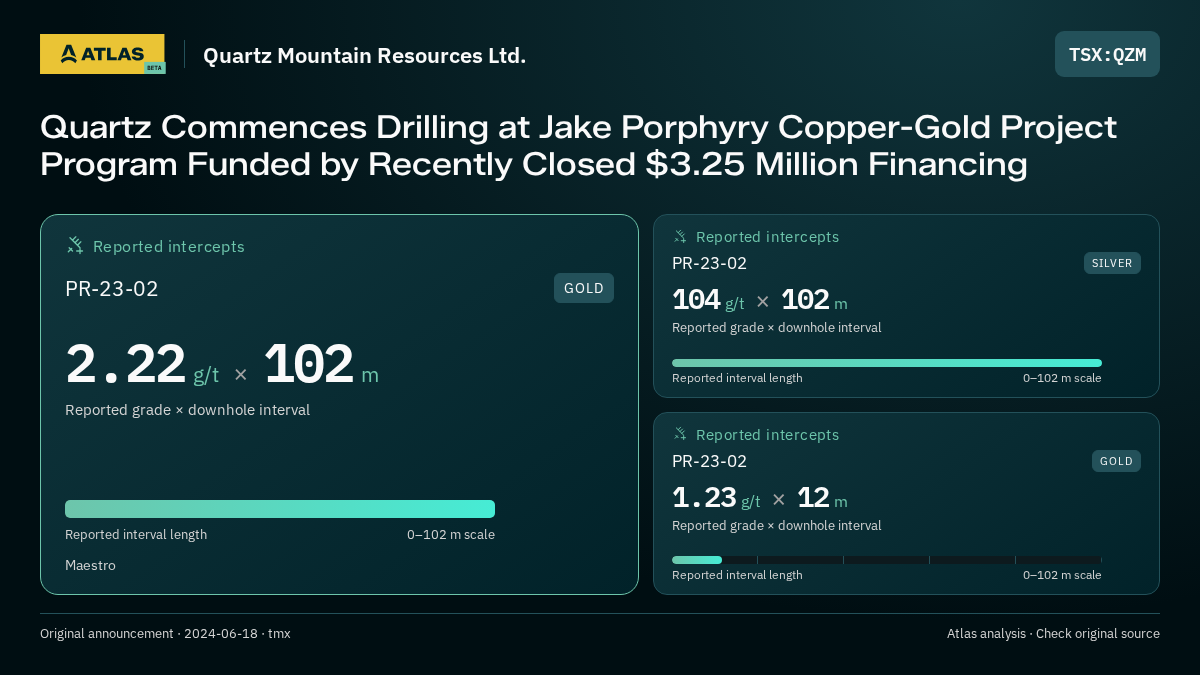Click 'Reported intercepts' heading in large card
Screen dimensions: 1200x675
[x=169, y=246]
